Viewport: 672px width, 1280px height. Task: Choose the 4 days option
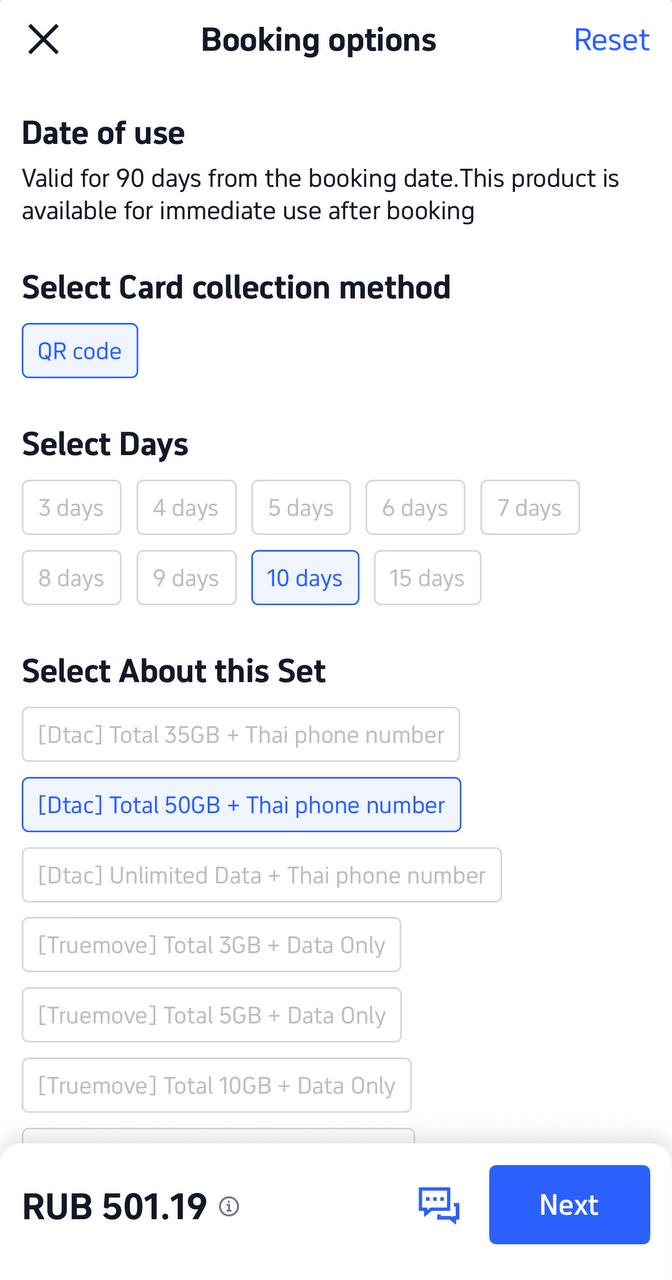point(186,508)
